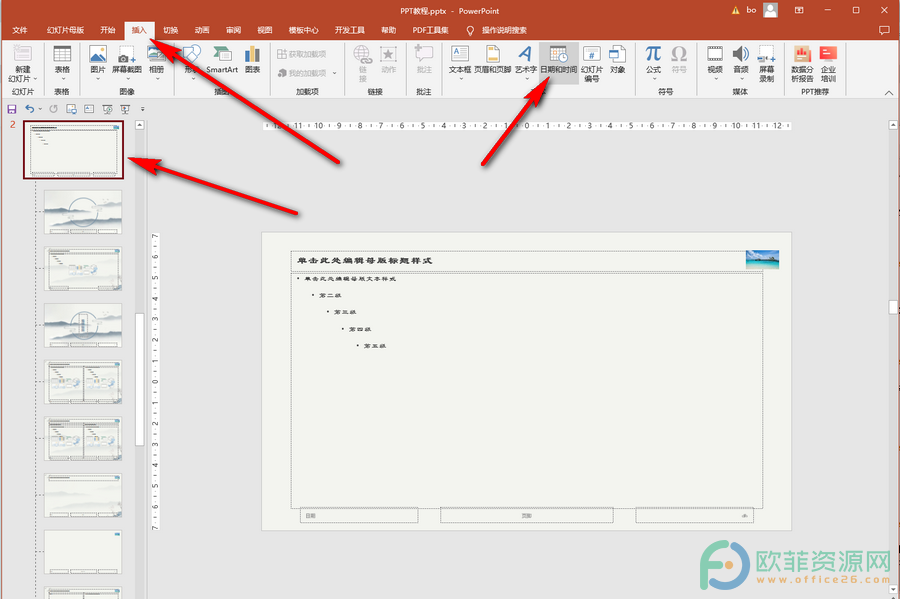
Task: Select the slide master thumbnail numbered 2
Action: pyautogui.click(x=73, y=150)
